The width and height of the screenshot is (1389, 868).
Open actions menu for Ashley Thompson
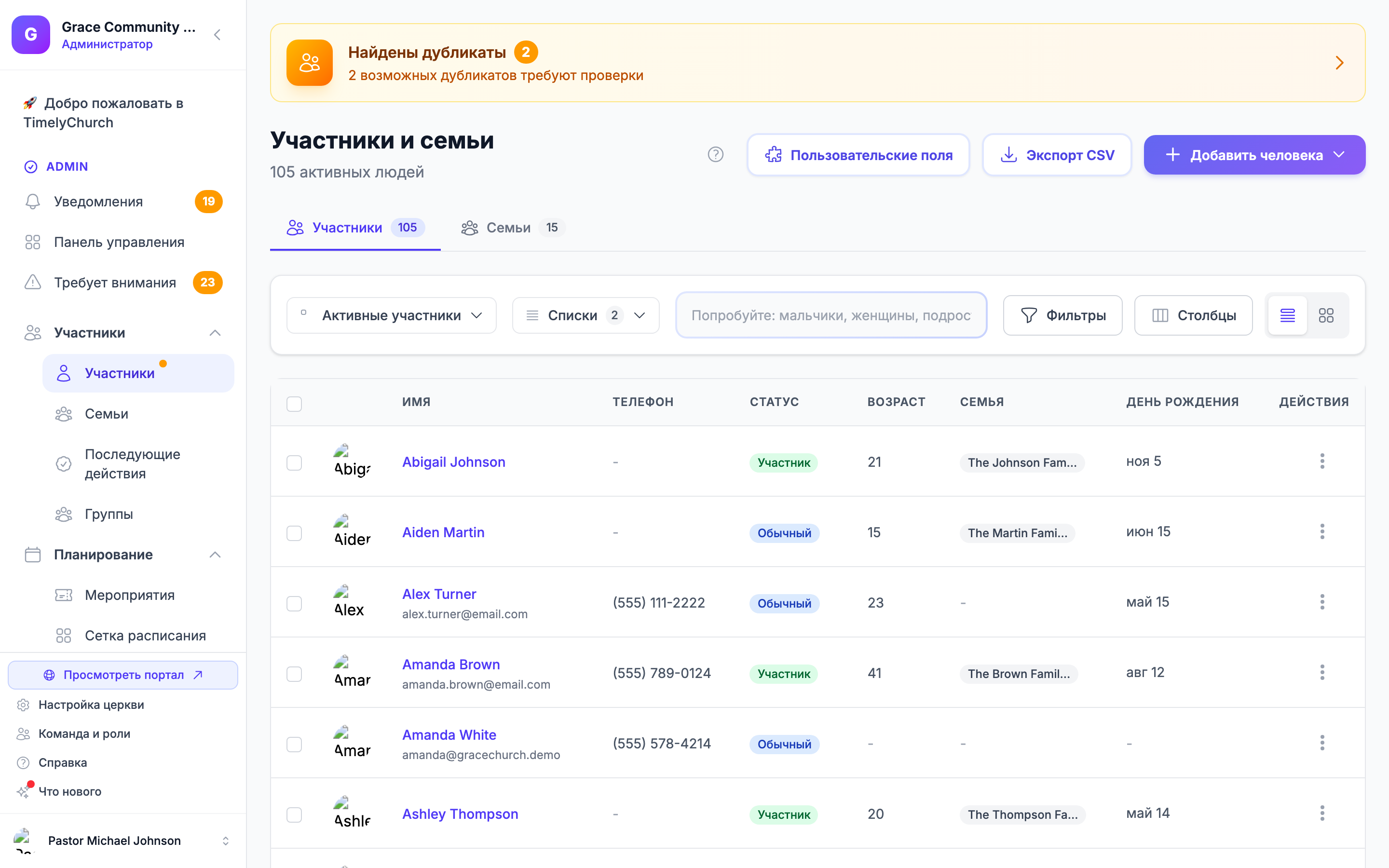pos(1322,814)
